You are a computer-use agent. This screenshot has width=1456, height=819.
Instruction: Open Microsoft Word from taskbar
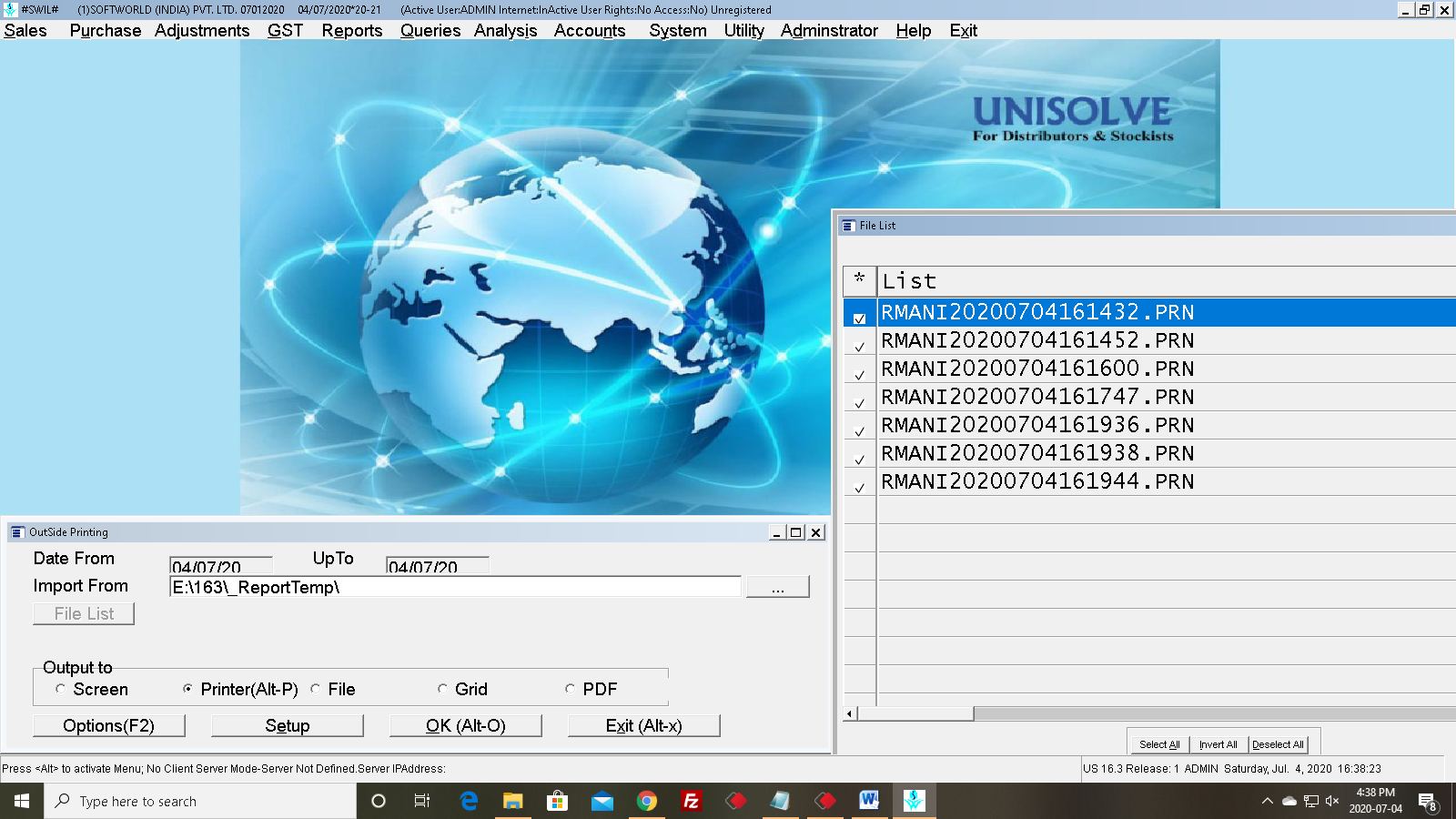[869, 801]
